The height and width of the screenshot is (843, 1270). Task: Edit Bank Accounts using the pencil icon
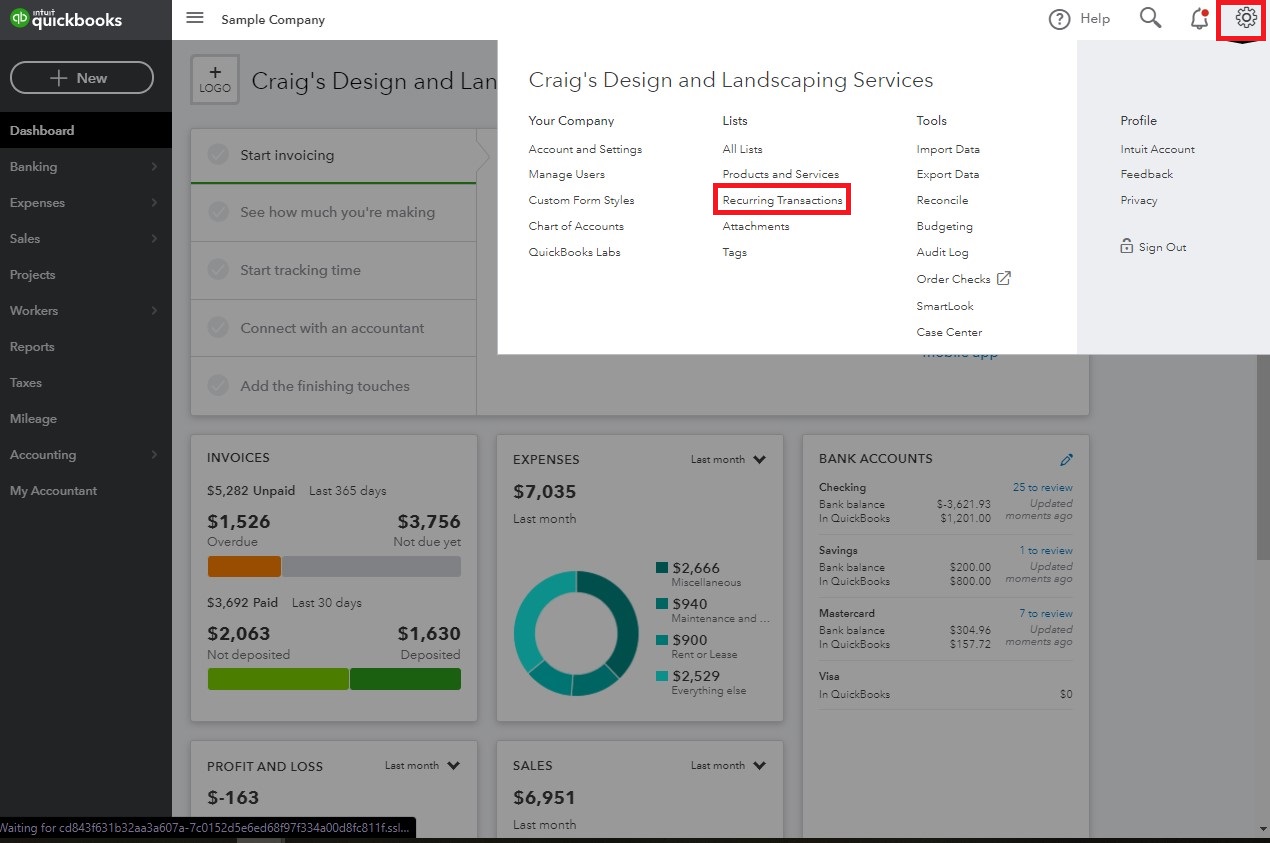(x=1066, y=459)
